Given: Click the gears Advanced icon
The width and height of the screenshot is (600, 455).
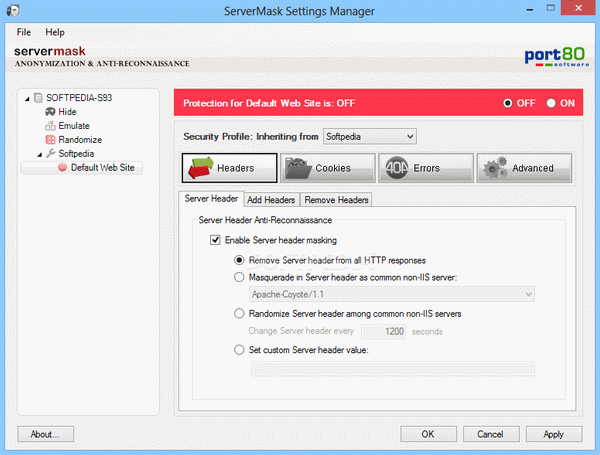Looking at the screenshot, I should click(495, 168).
